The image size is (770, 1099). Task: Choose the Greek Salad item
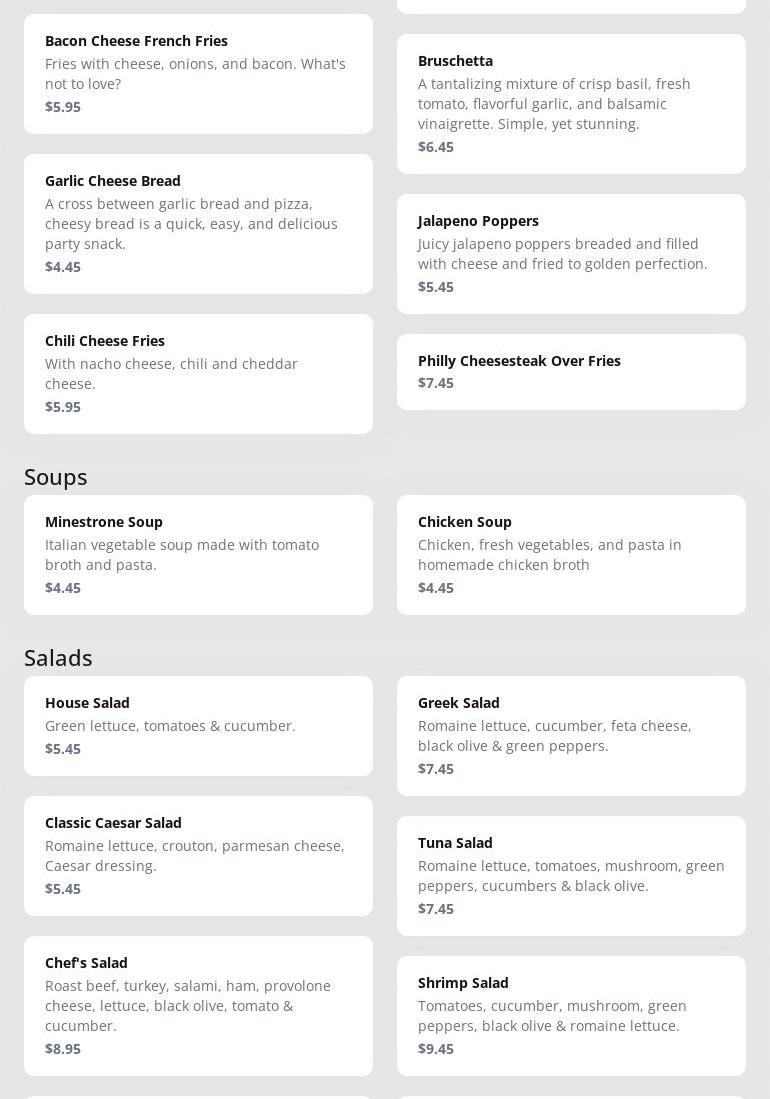tap(571, 735)
